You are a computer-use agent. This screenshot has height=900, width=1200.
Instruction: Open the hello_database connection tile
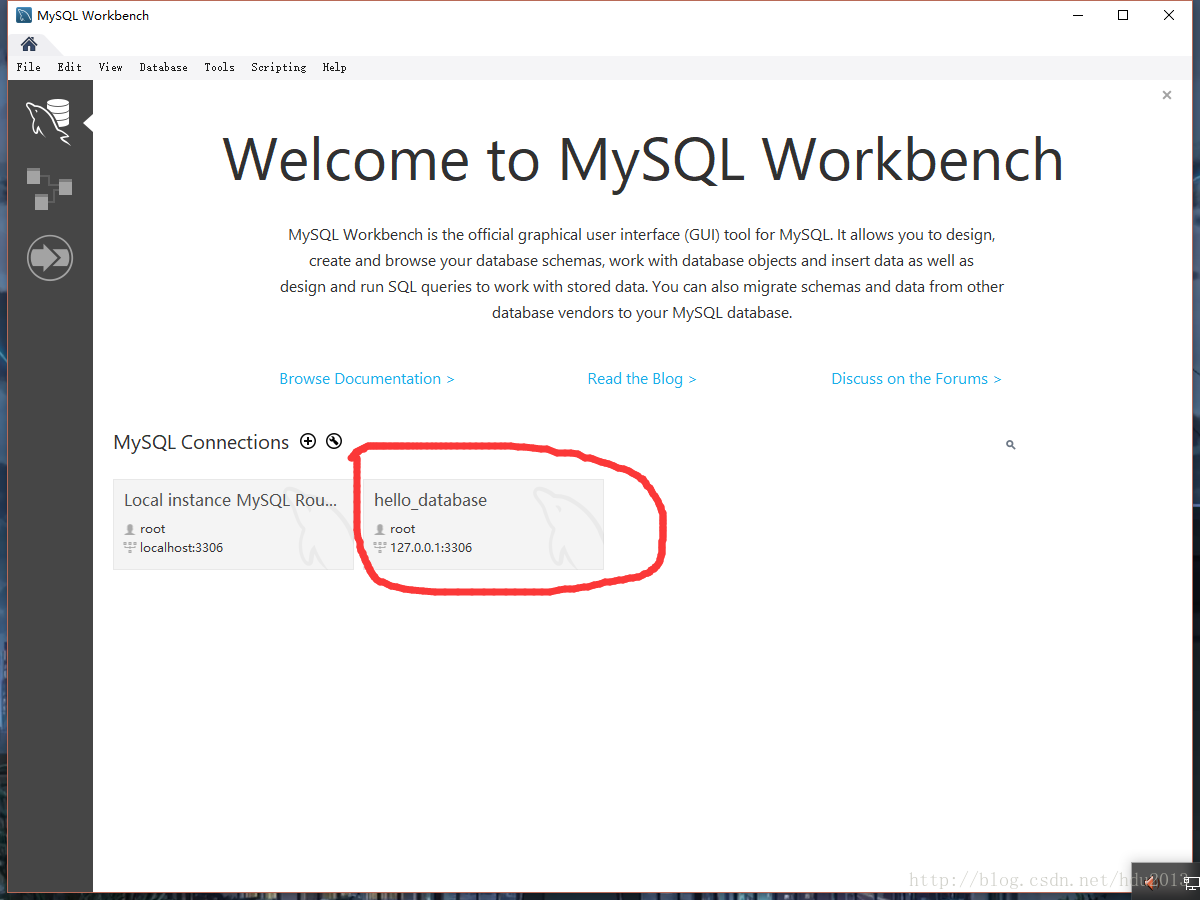click(x=483, y=524)
